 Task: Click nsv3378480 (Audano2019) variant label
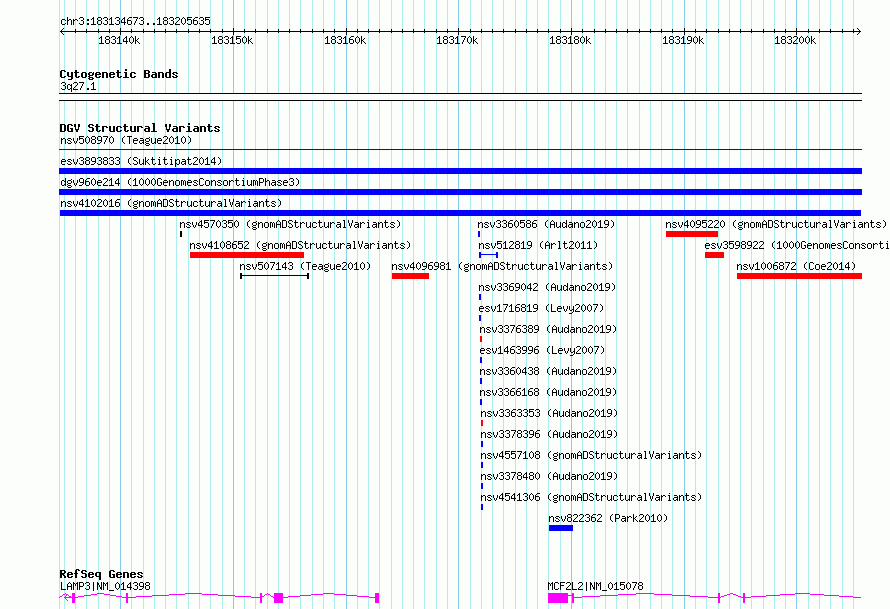[x=549, y=476]
